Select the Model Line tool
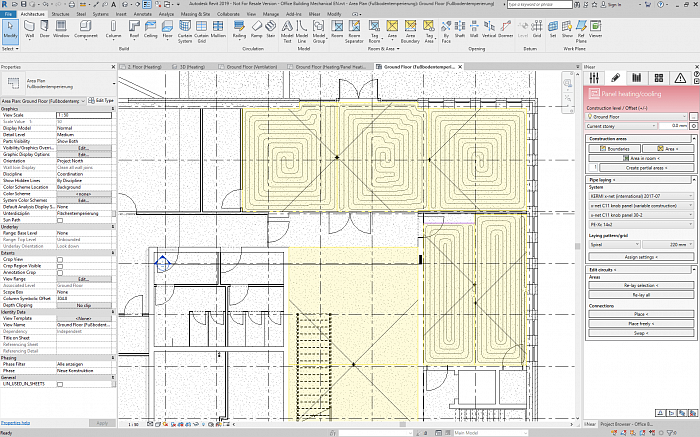700x437 pixels. [x=302, y=32]
